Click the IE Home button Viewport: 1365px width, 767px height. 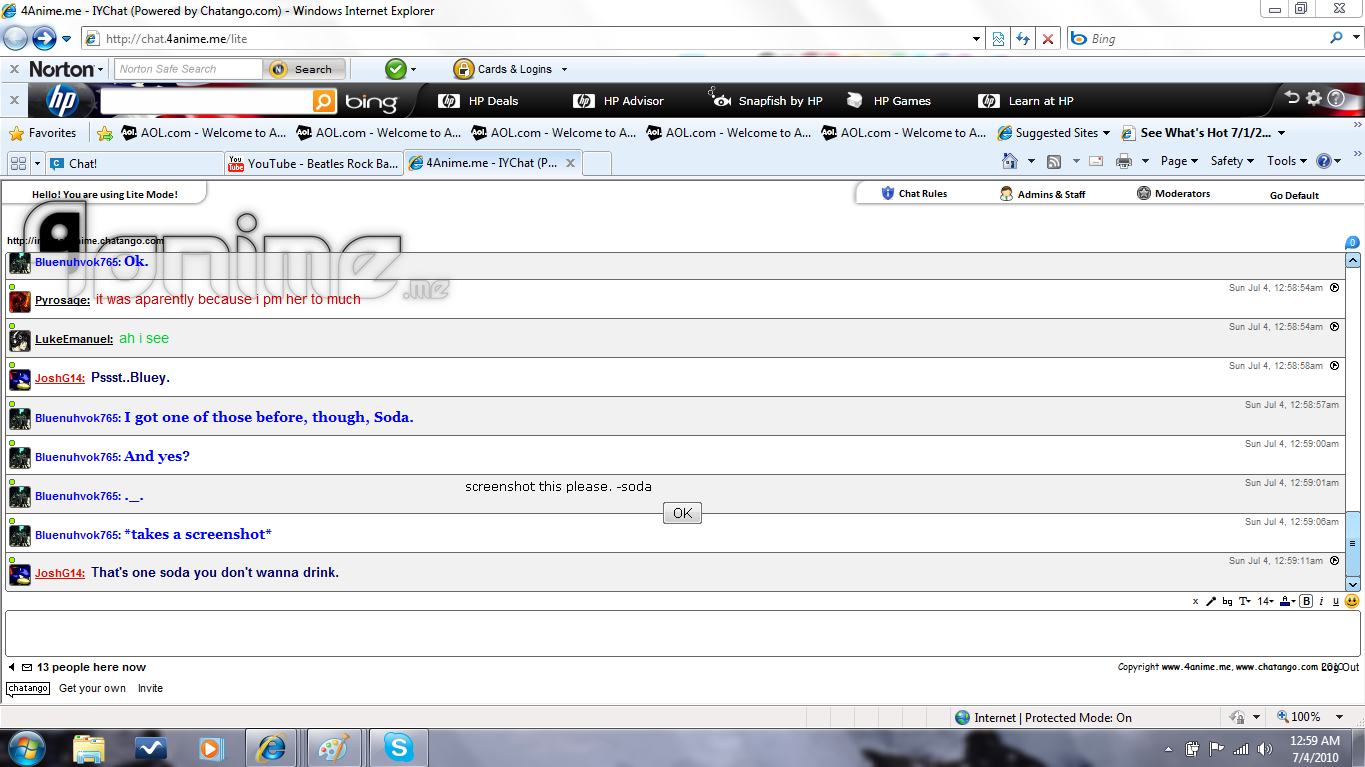(1010, 161)
